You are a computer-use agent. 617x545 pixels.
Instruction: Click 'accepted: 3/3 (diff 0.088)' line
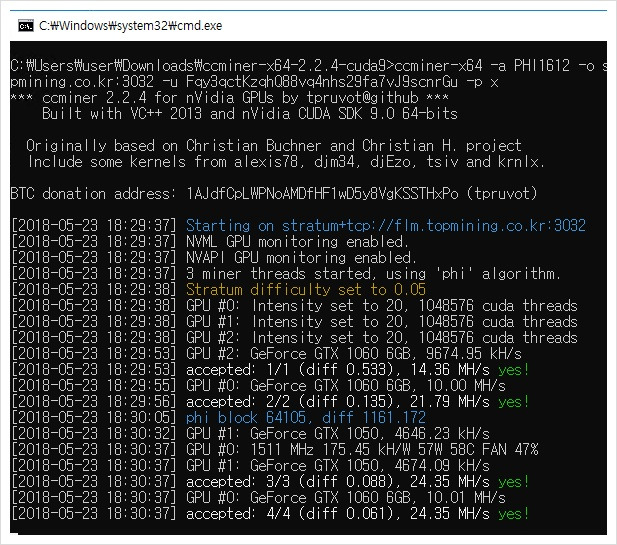[357, 482]
